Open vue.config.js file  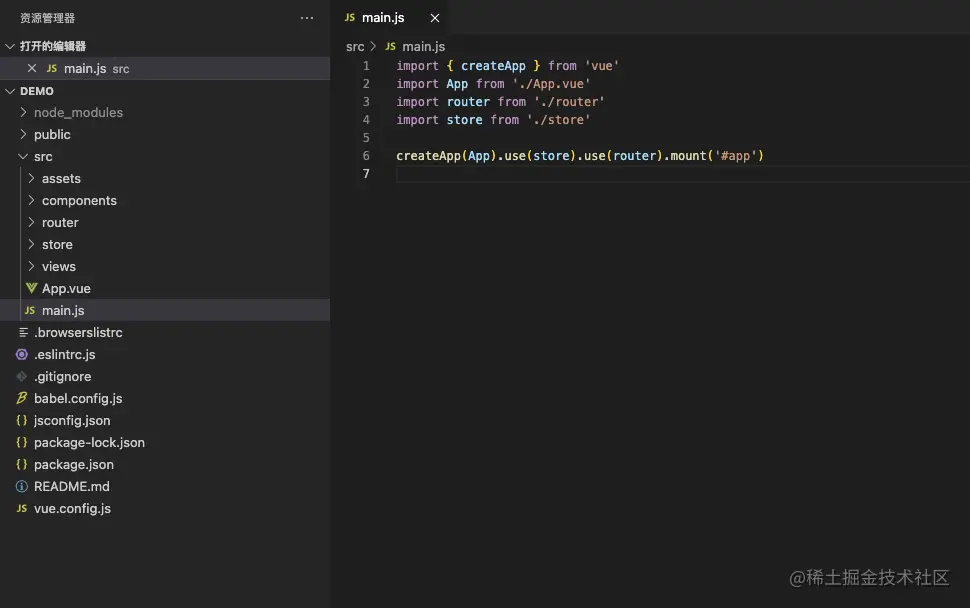click(72, 508)
